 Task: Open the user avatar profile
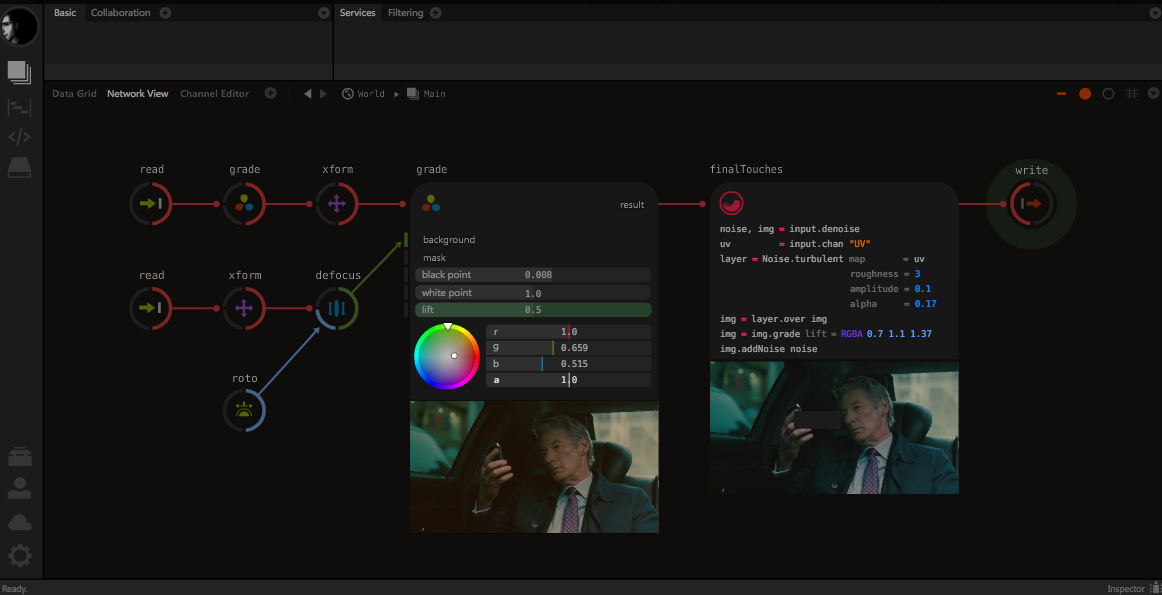[20, 25]
